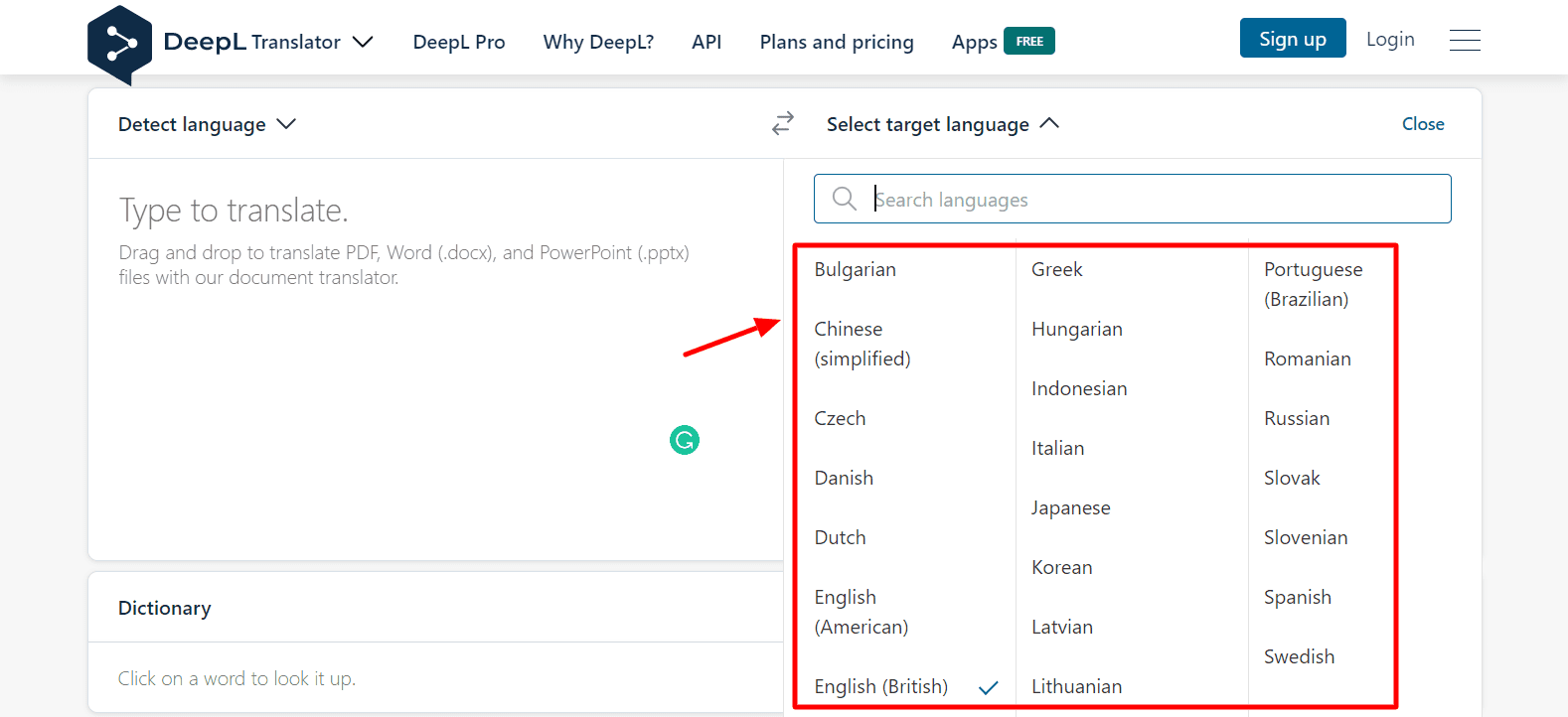
Task: Open the hamburger menu icon
Action: click(1465, 40)
